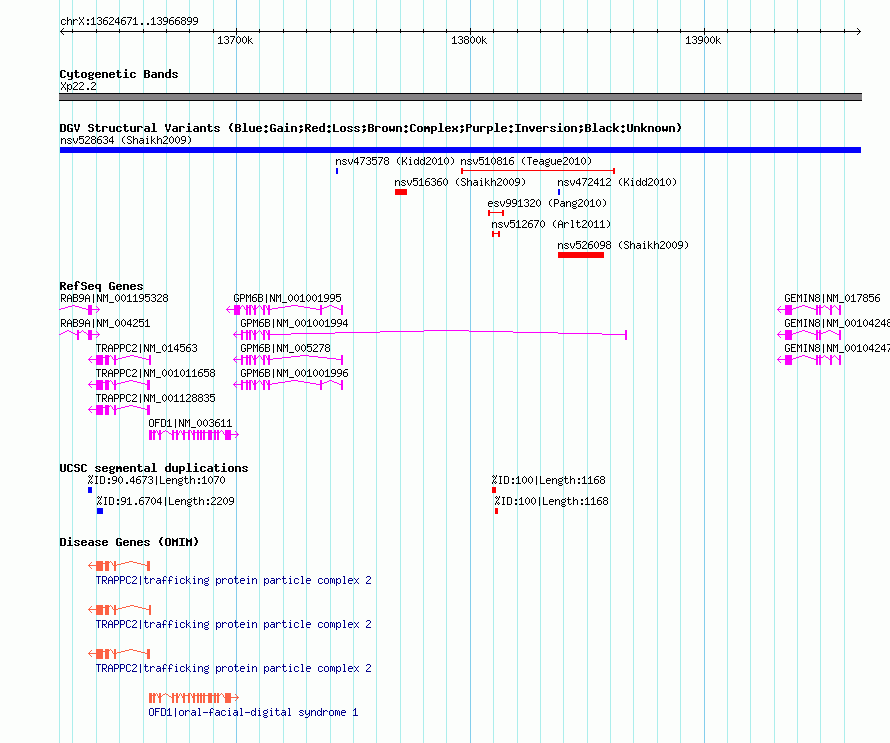
Task: Click the gray Xp22.2 cytogenetic band bar
Action: point(460,97)
